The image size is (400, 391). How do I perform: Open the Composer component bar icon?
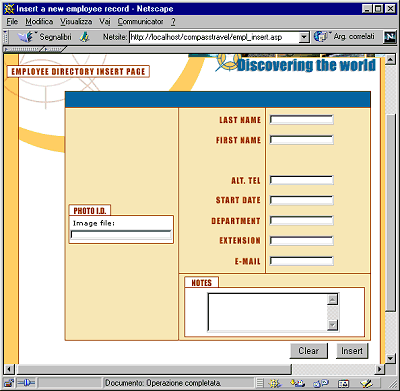click(366, 384)
